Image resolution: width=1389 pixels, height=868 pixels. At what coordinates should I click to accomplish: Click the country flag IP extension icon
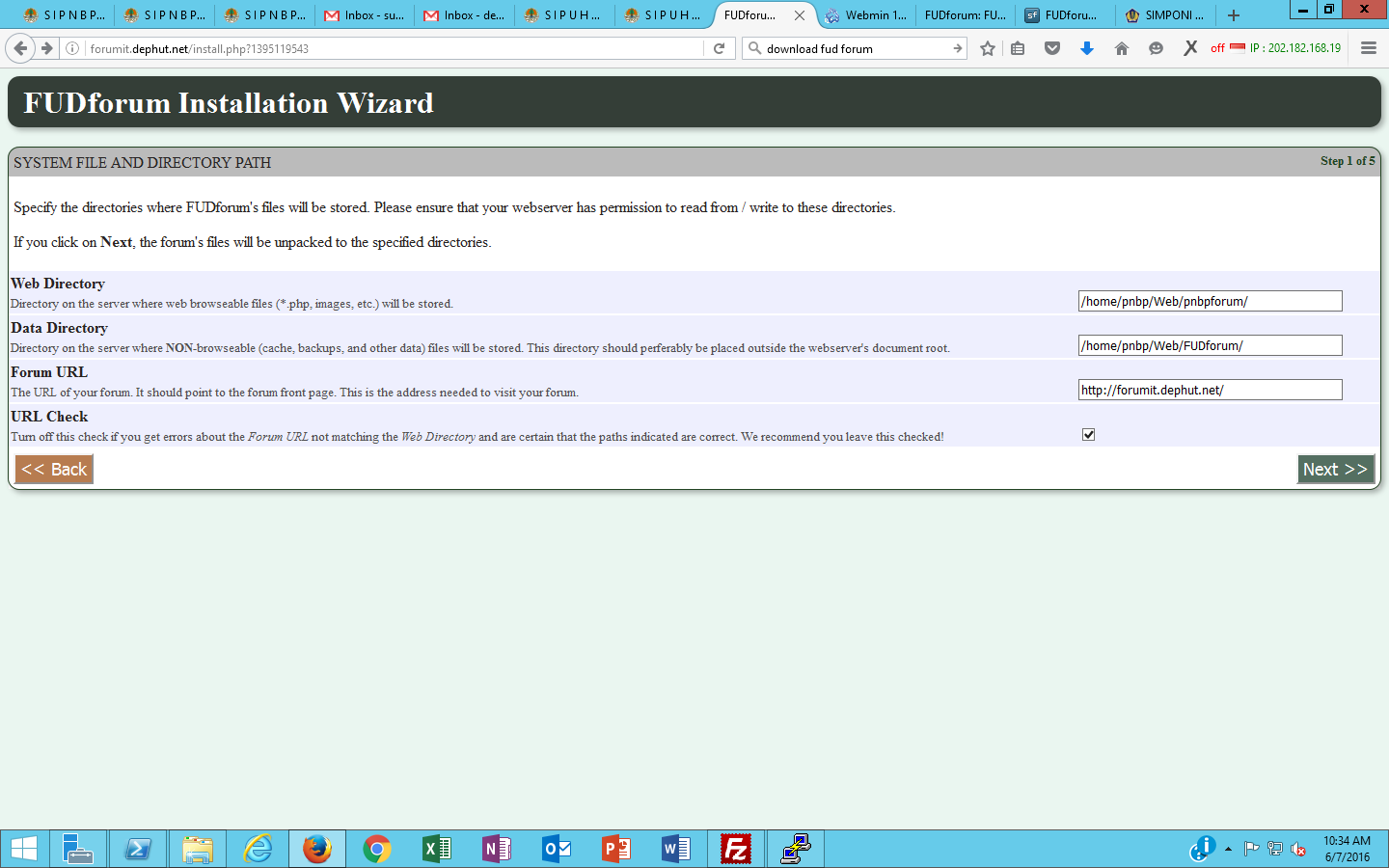1238,47
